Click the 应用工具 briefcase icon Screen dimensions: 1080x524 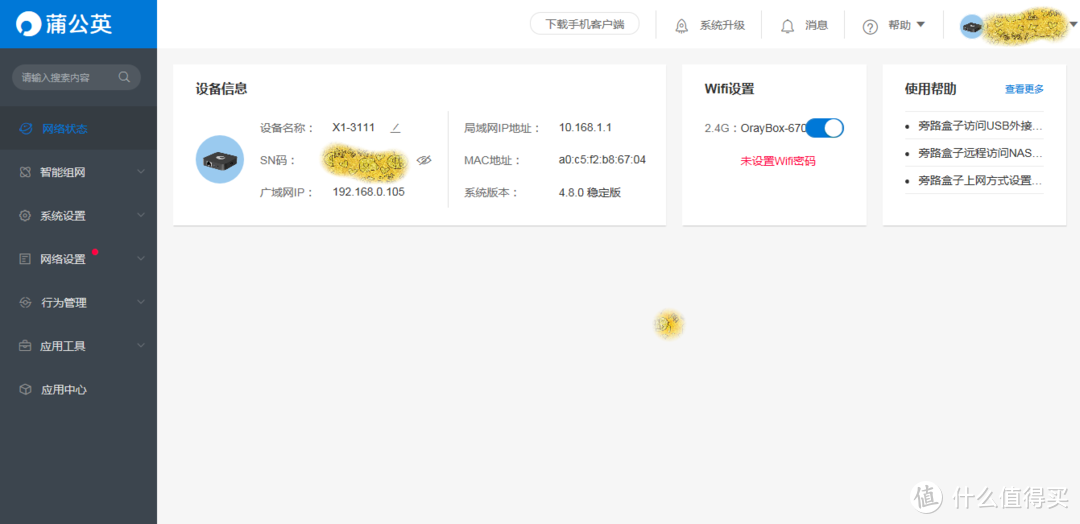[25, 346]
